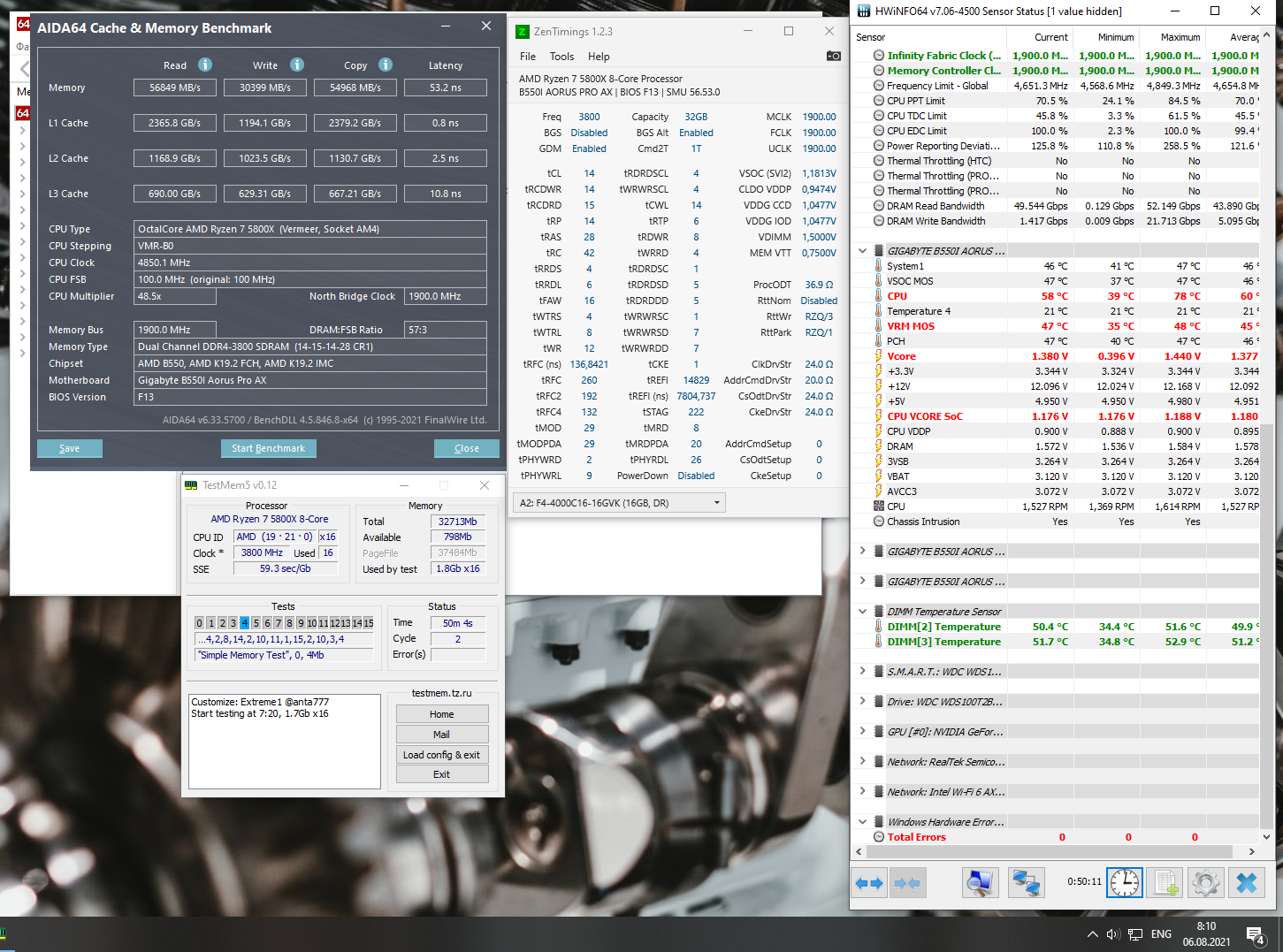Expand the GPU [#0]: NVIDIA GeForce group

(862, 732)
